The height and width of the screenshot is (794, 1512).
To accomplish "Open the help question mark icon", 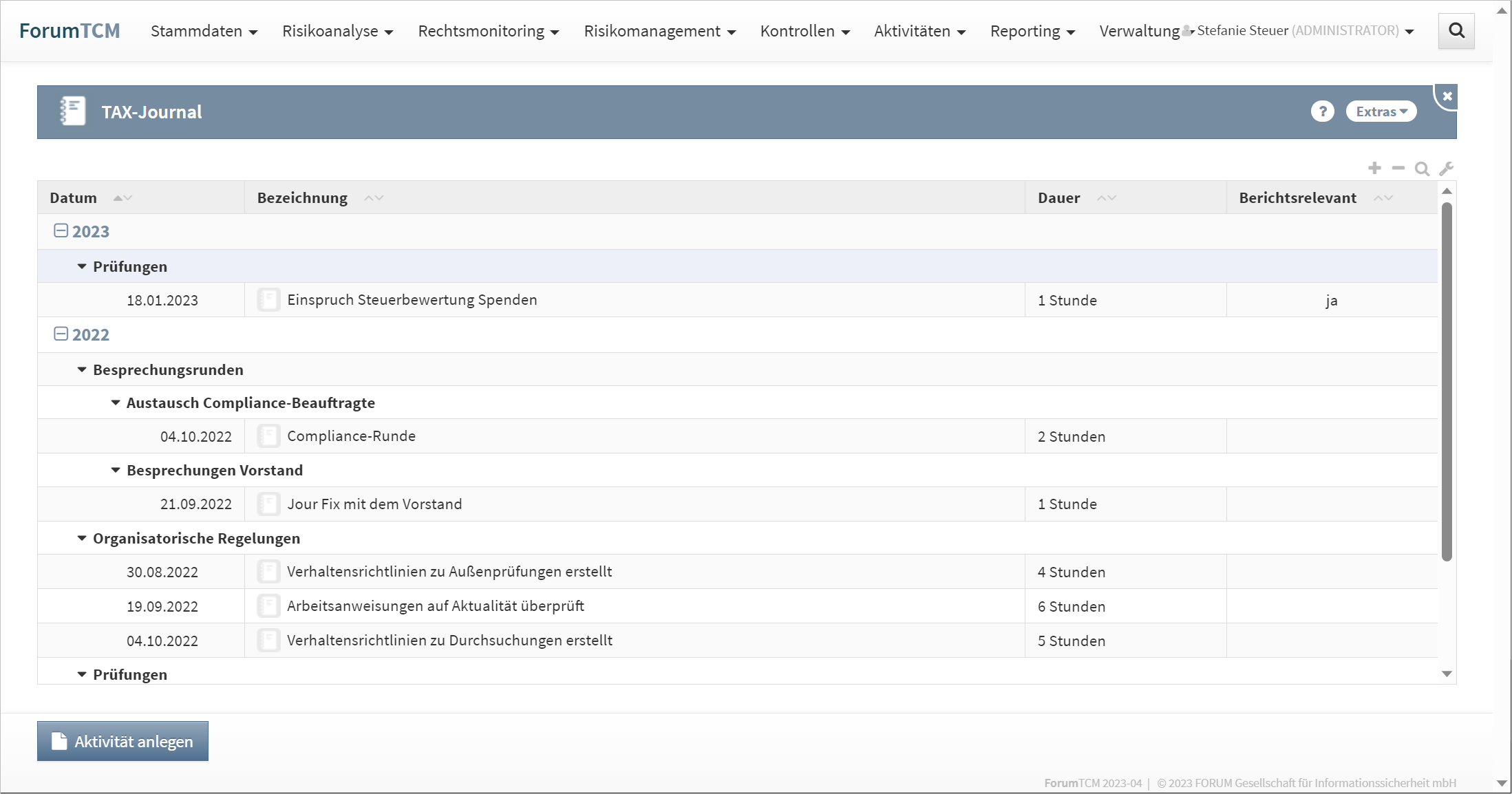I will point(1321,111).
